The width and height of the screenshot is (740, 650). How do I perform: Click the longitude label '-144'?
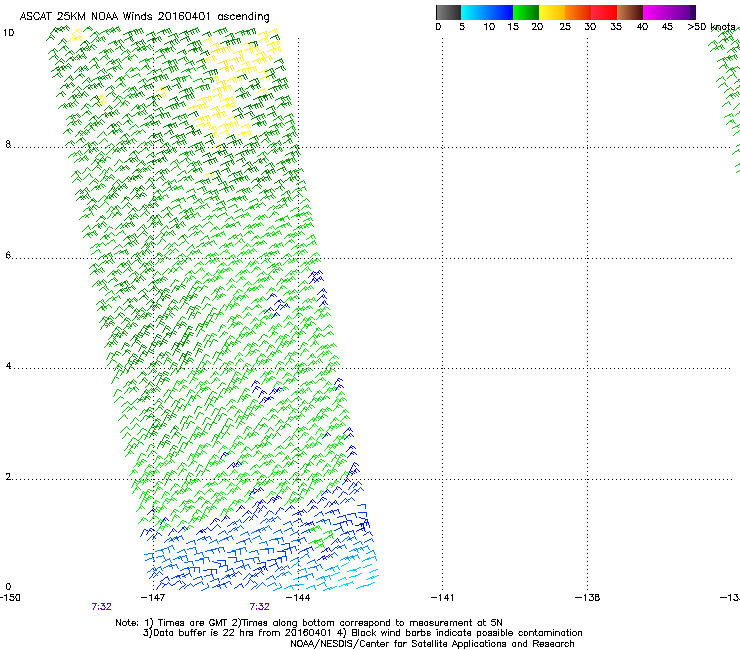(x=298, y=598)
